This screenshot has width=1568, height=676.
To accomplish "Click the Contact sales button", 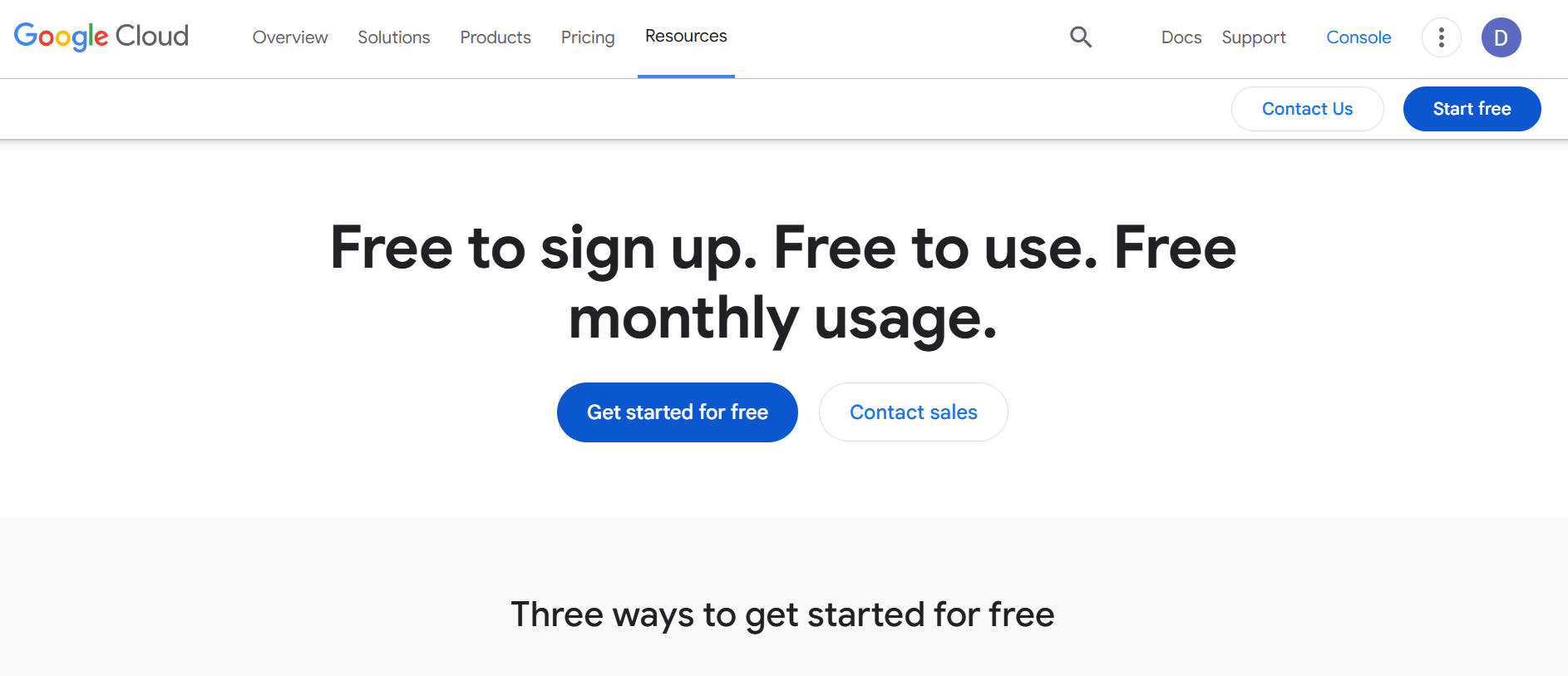I will pos(913,412).
